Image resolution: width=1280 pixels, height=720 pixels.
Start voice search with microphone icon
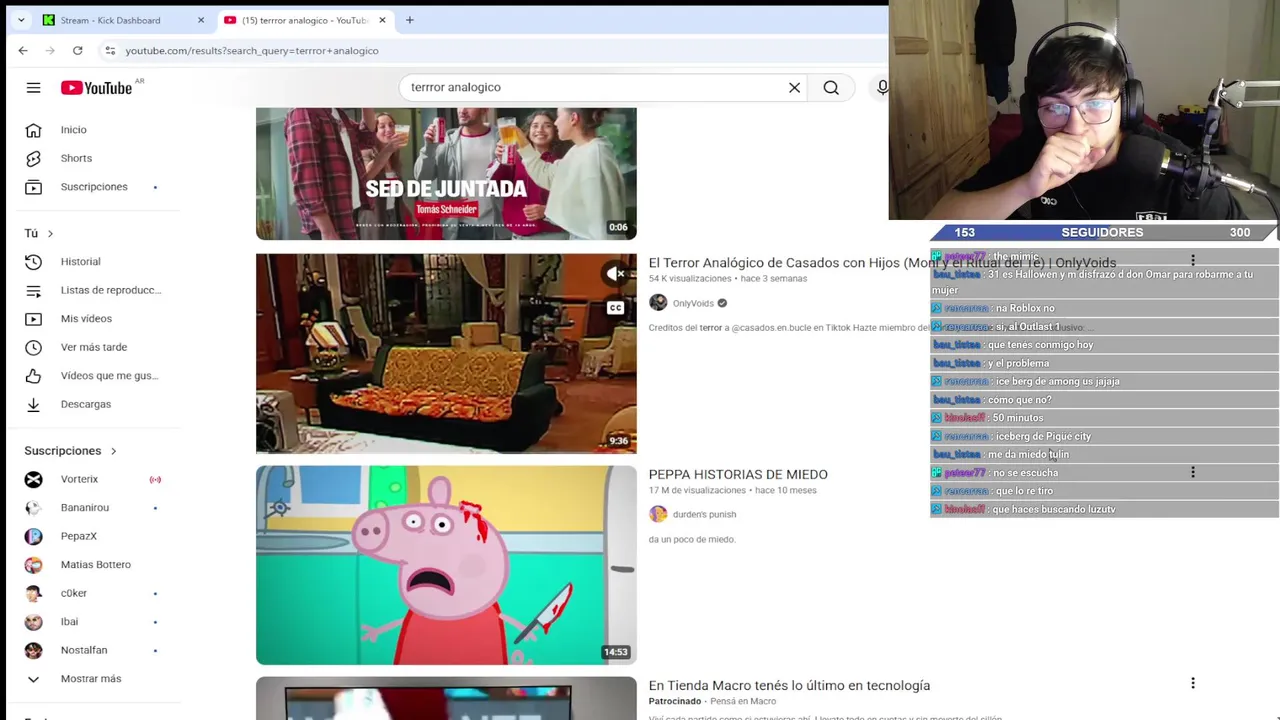882,88
